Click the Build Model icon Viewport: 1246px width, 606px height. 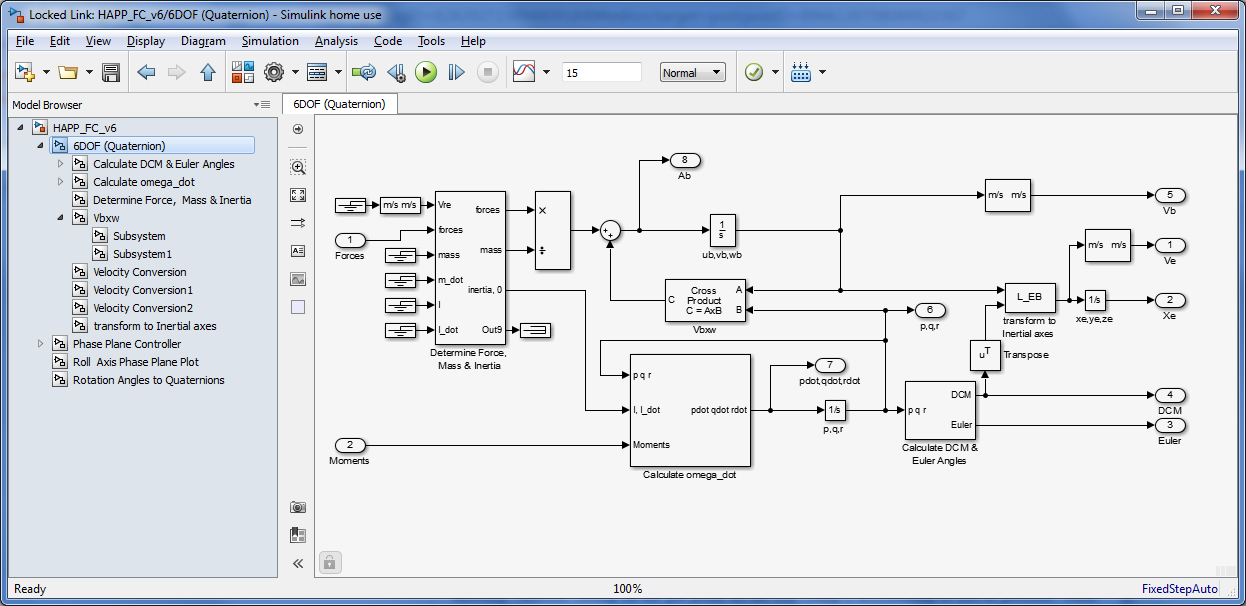(x=801, y=72)
